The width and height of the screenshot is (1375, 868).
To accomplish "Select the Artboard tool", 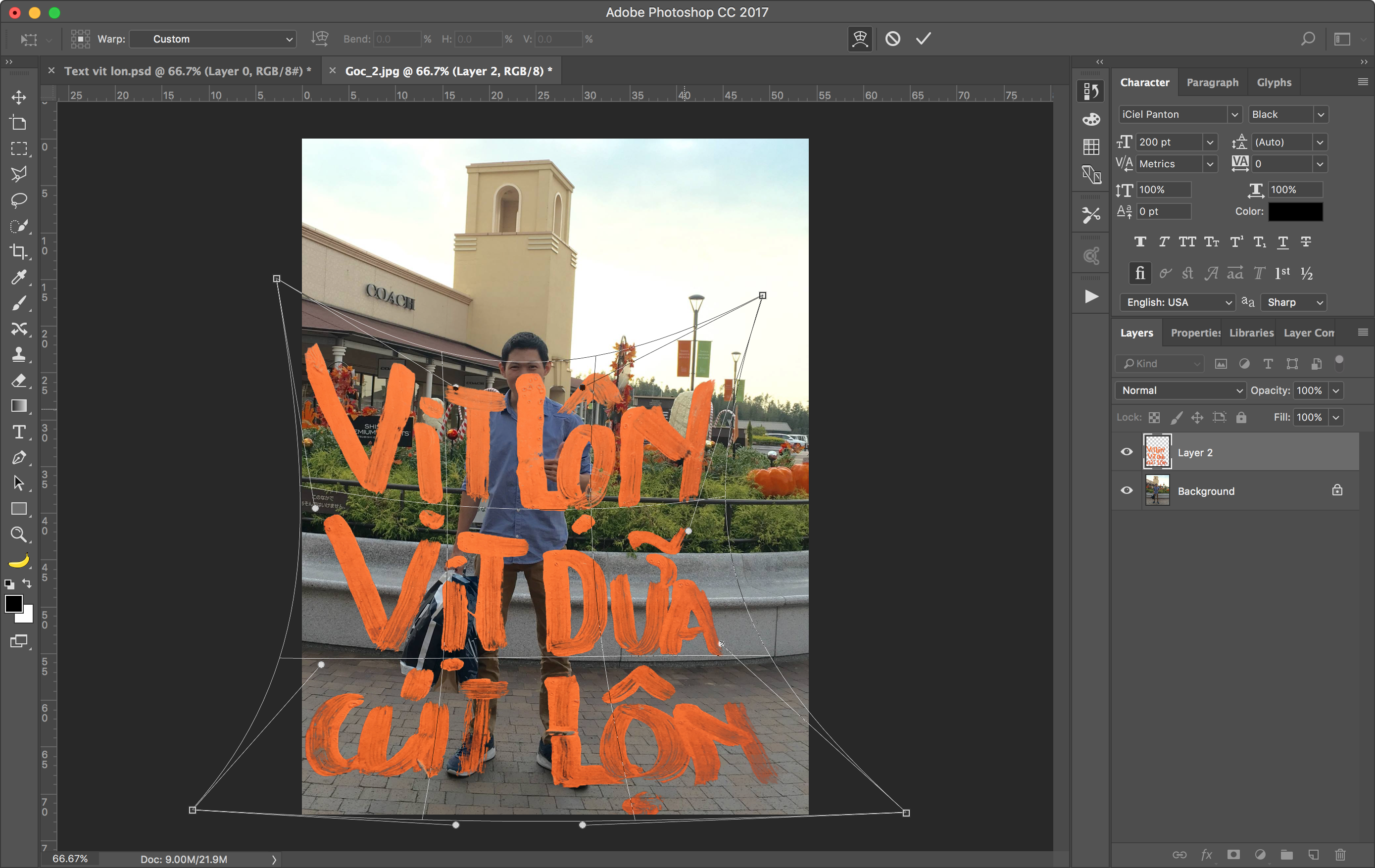I will point(19,123).
